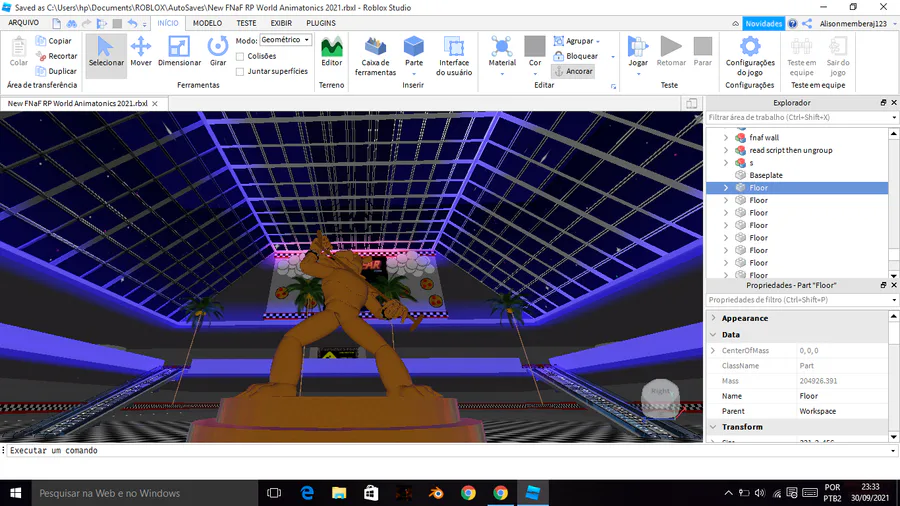Open the help question mark icon
Screen dimensions: 900x506
[x=793, y=24]
